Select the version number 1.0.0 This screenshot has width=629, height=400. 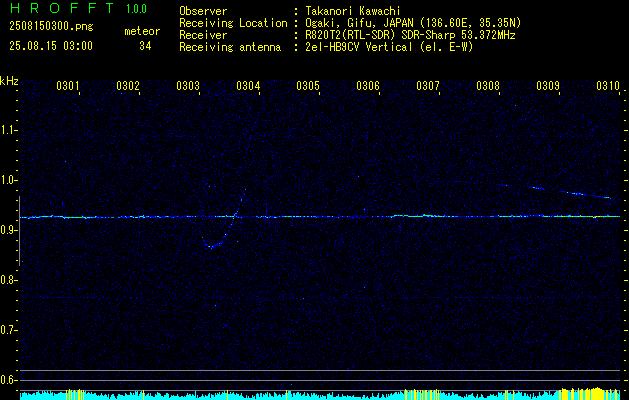(136, 9)
